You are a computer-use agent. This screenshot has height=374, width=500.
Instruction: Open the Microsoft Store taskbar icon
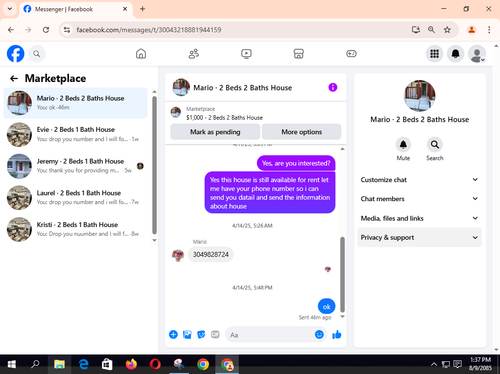pyautogui.click(x=107, y=364)
